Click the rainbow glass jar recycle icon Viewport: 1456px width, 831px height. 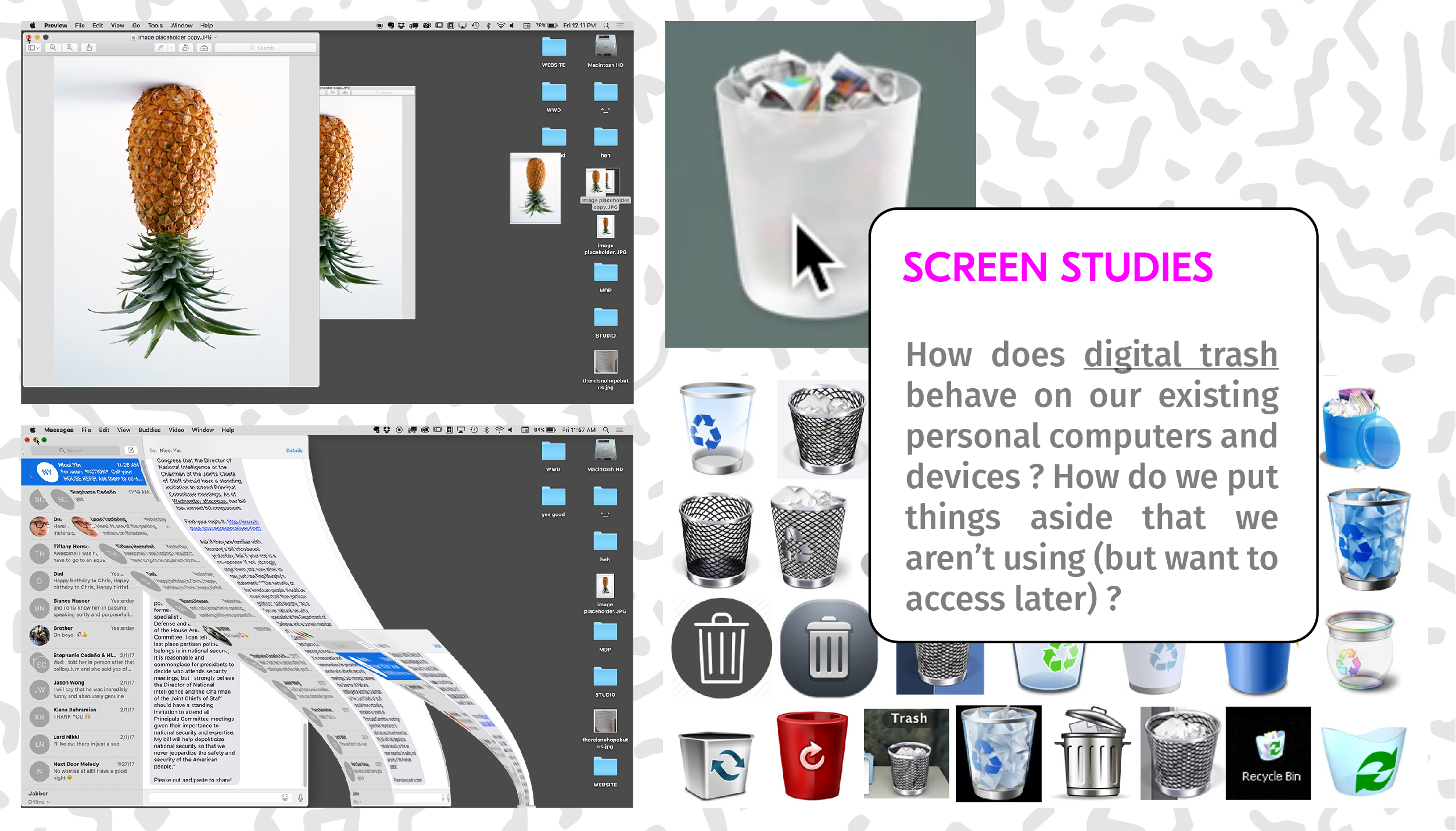1360,650
